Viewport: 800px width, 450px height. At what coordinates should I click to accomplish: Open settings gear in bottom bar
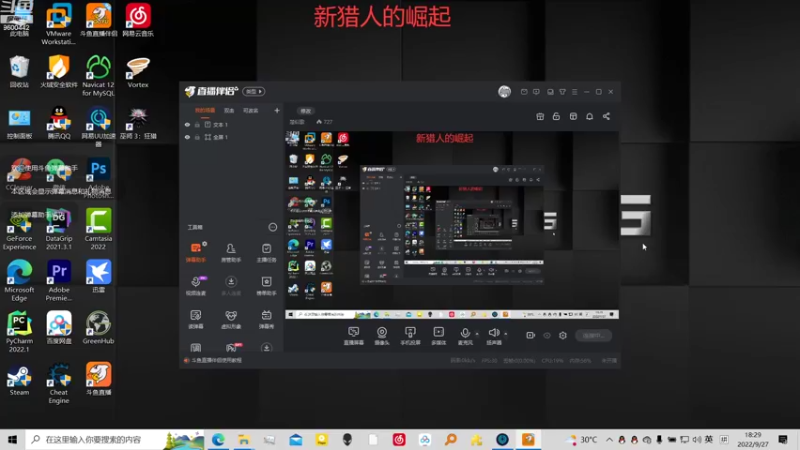[x=563, y=335]
